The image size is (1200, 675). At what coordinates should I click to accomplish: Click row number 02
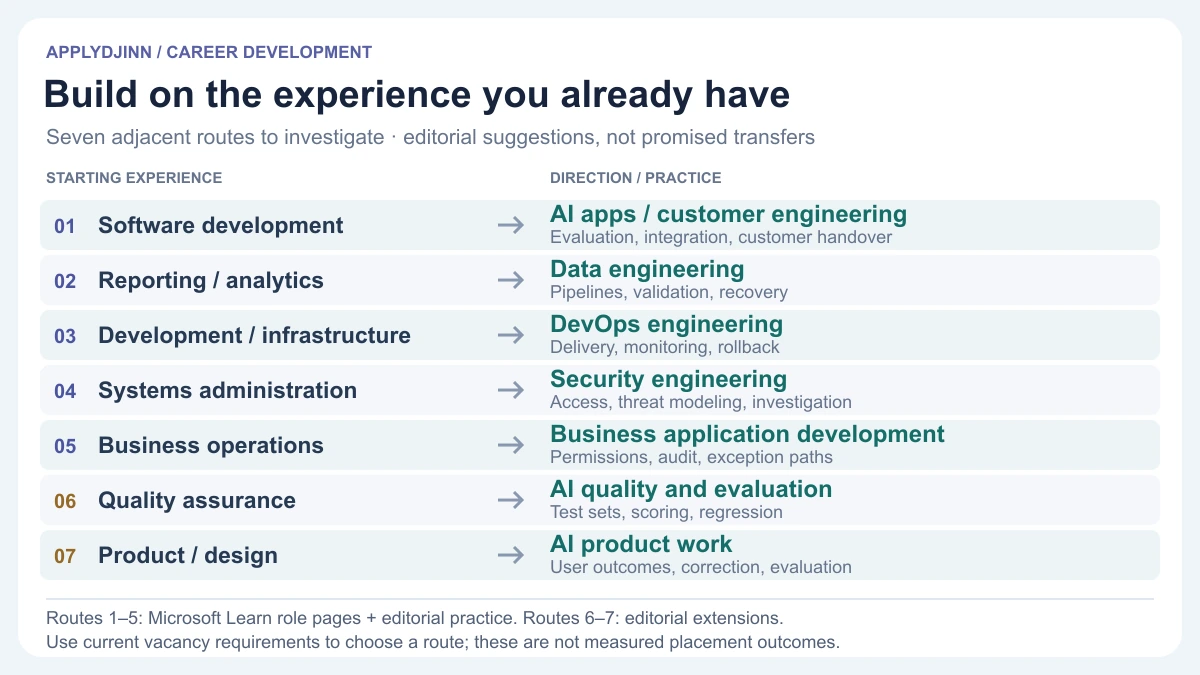[65, 282]
